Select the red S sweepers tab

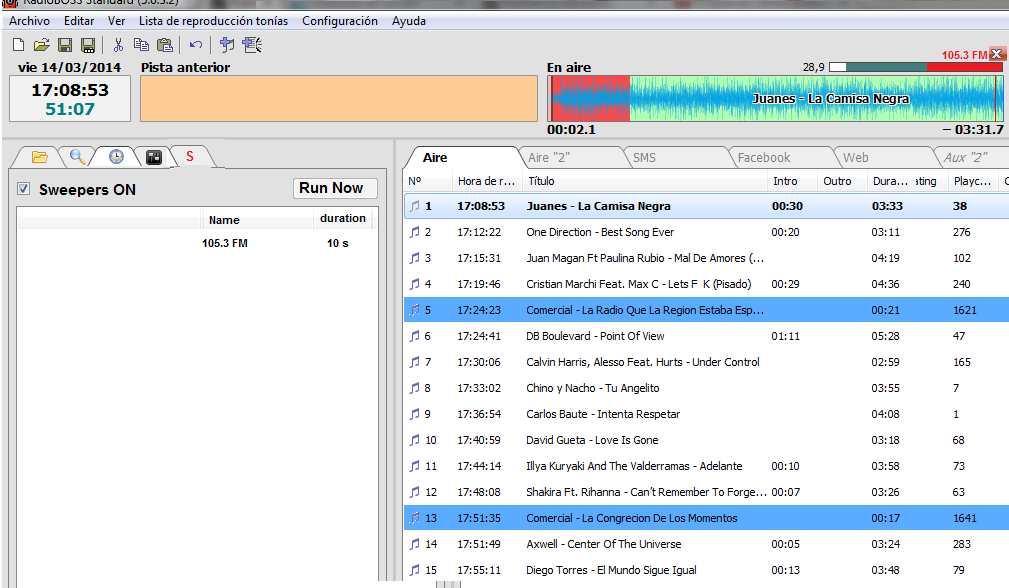coord(190,156)
